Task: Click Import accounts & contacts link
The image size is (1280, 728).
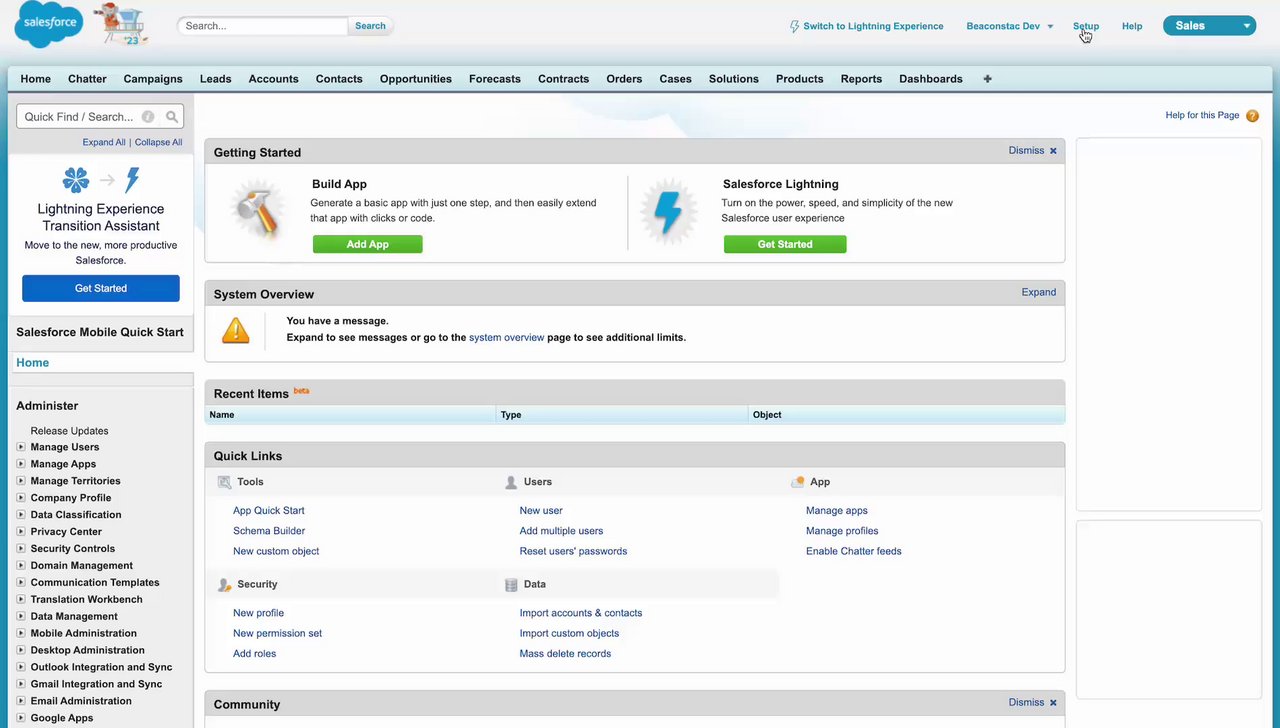Action: pos(581,613)
